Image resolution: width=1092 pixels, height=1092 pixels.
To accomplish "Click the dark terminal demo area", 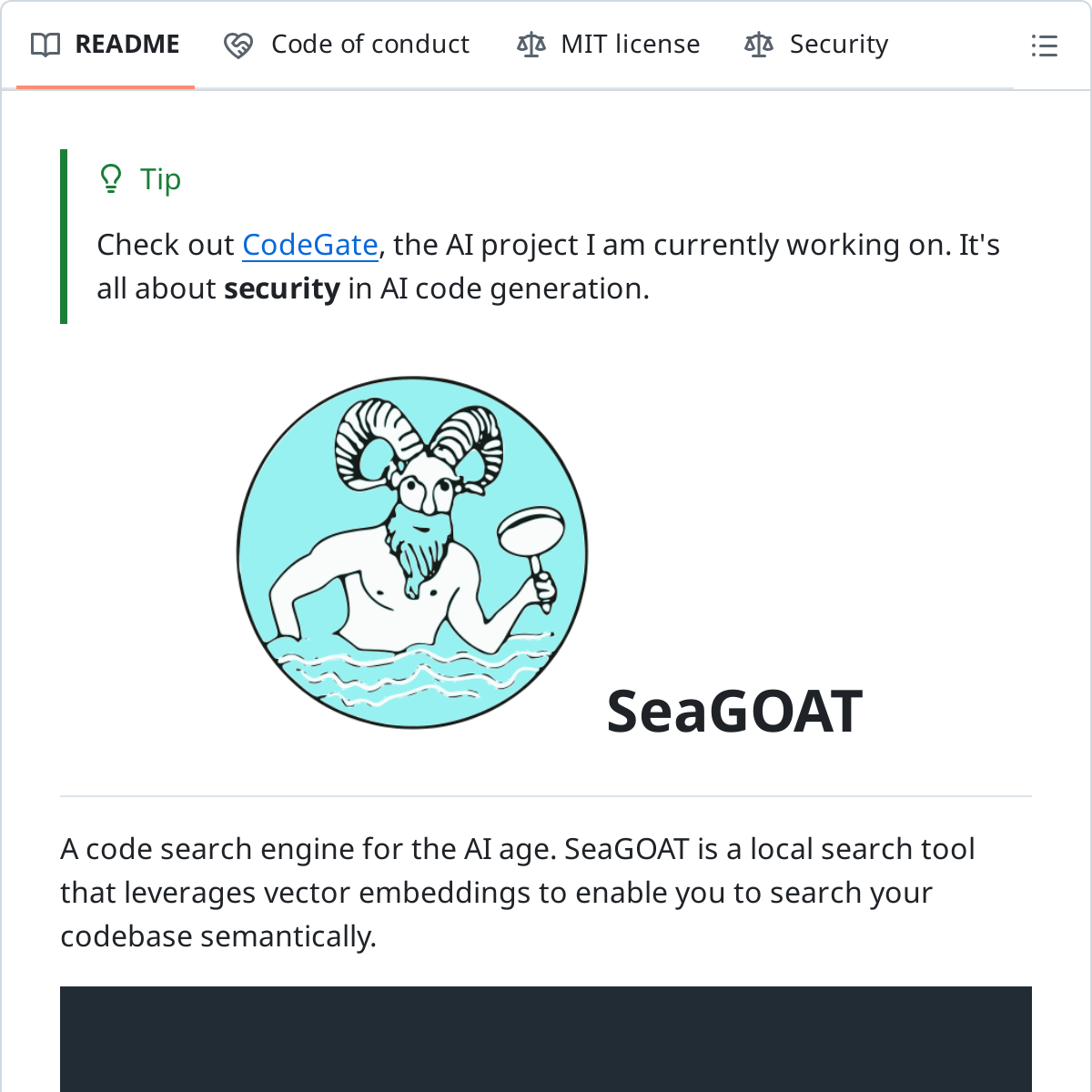I will click(x=546, y=1039).
